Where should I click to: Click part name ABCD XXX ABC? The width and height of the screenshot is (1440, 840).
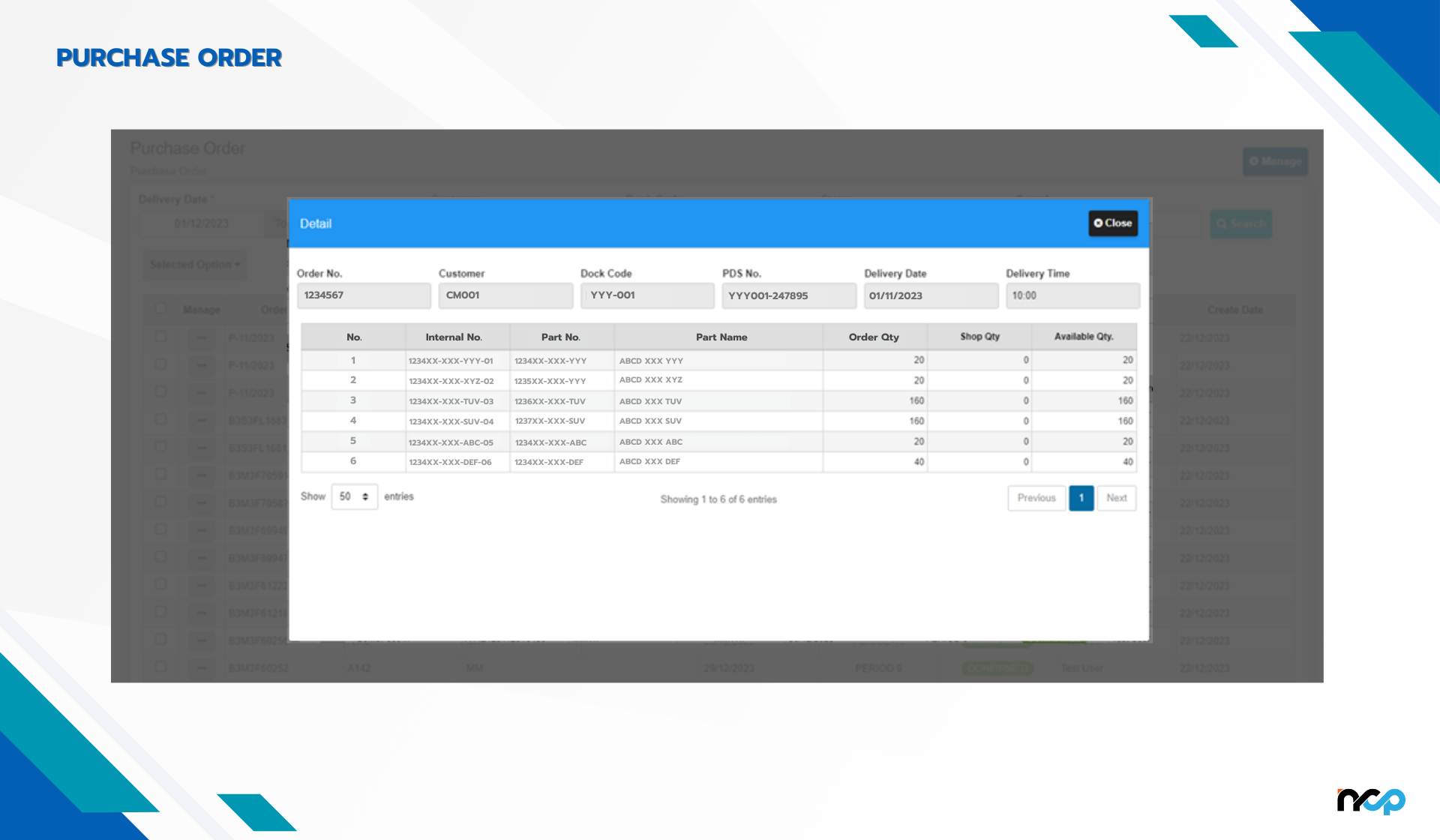[x=651, y=442]
